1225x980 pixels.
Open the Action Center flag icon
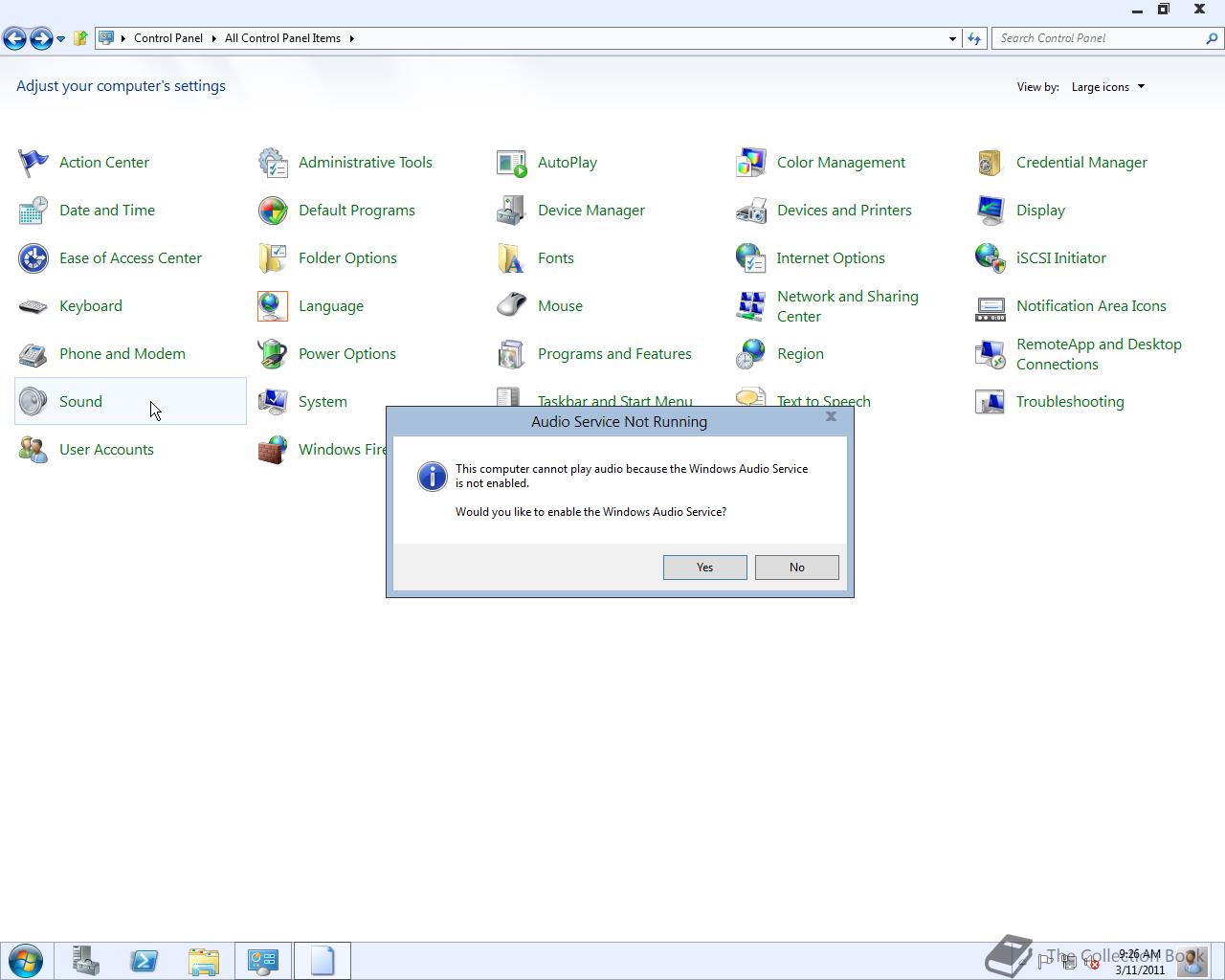(33, 163)
